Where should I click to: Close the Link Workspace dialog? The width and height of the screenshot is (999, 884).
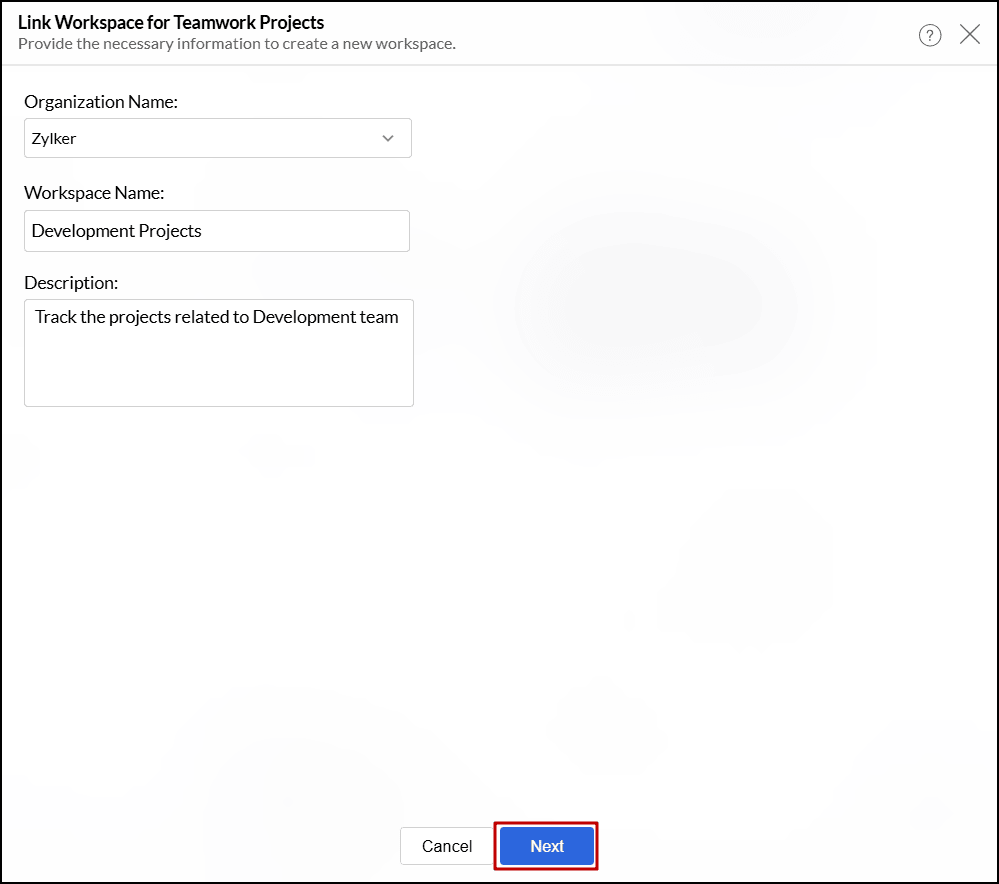pos(969,35)
